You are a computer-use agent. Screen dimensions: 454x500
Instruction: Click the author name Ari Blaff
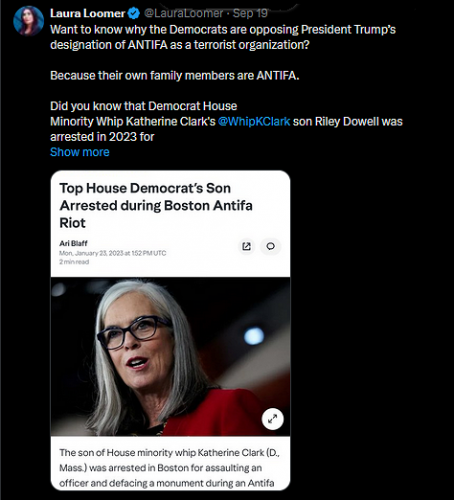pos(73,243)
